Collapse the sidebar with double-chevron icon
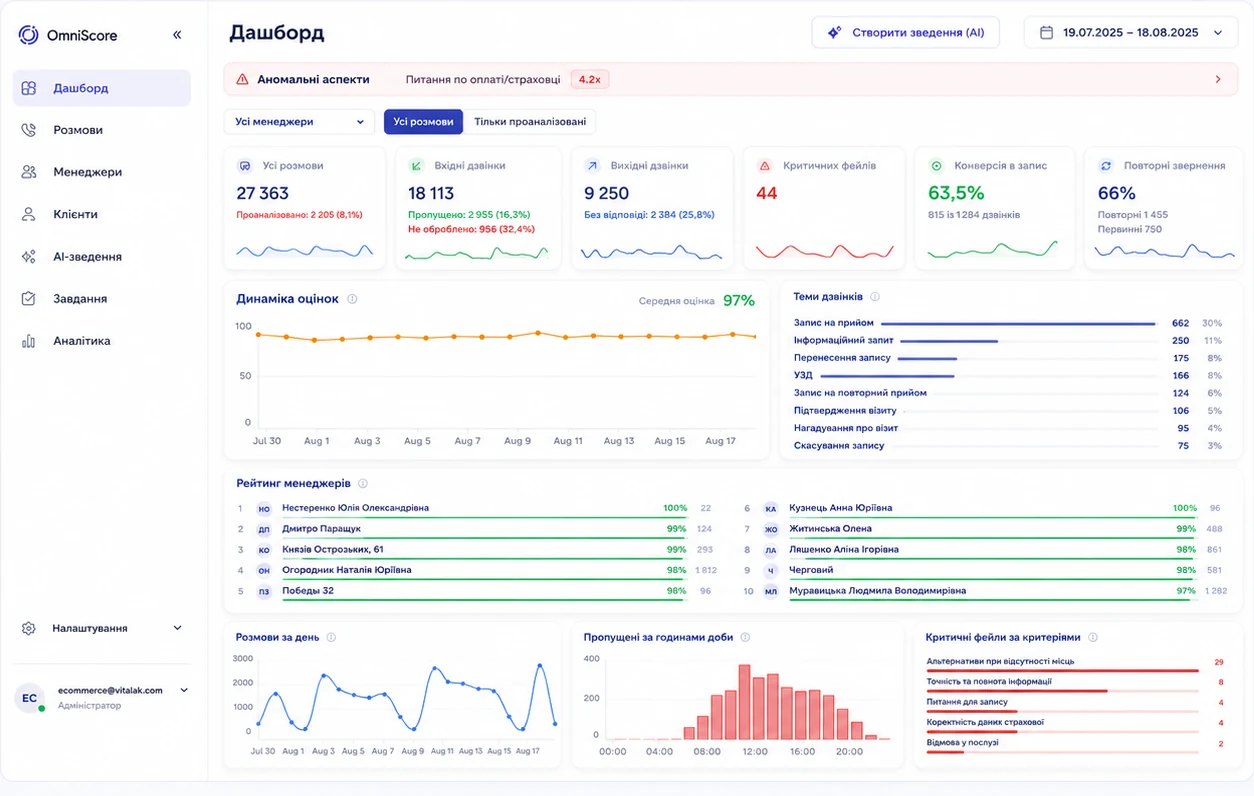 click(177, 35)
